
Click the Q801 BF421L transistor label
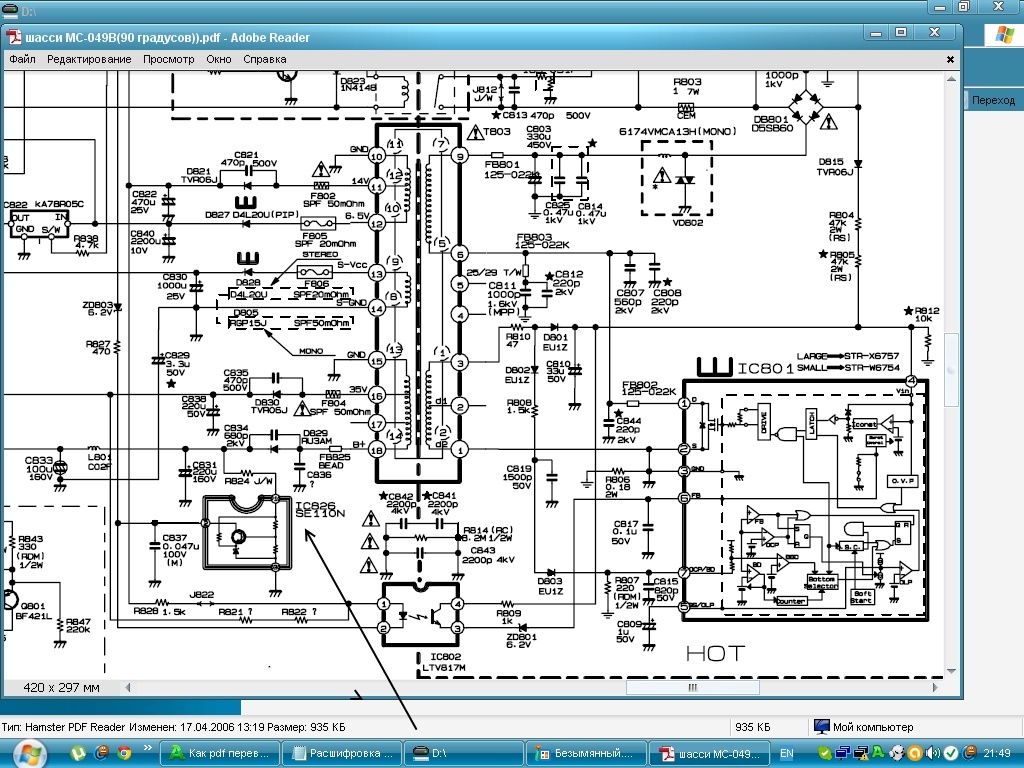point(36,611)
